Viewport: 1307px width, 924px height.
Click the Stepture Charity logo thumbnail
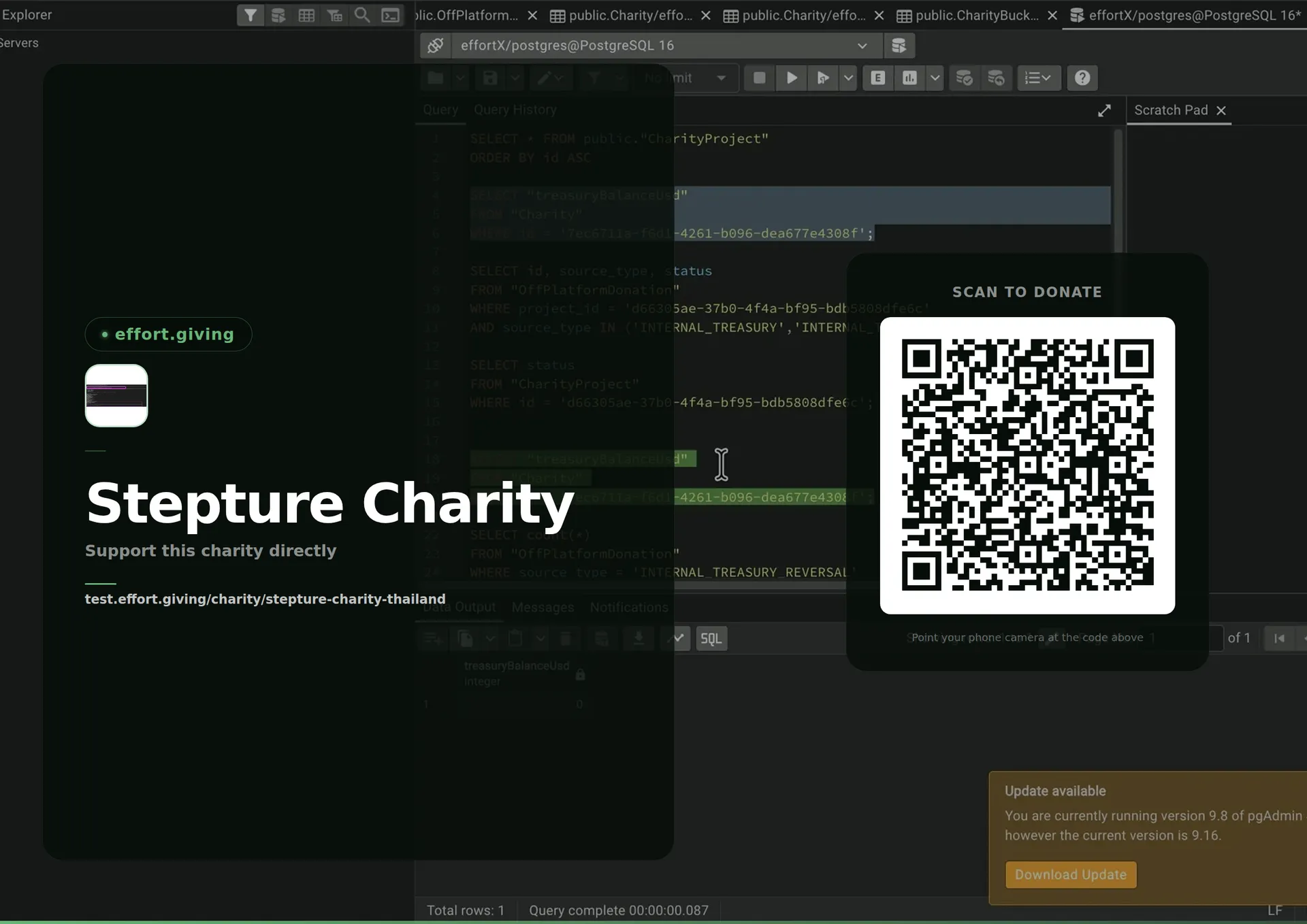coord(116,395)
